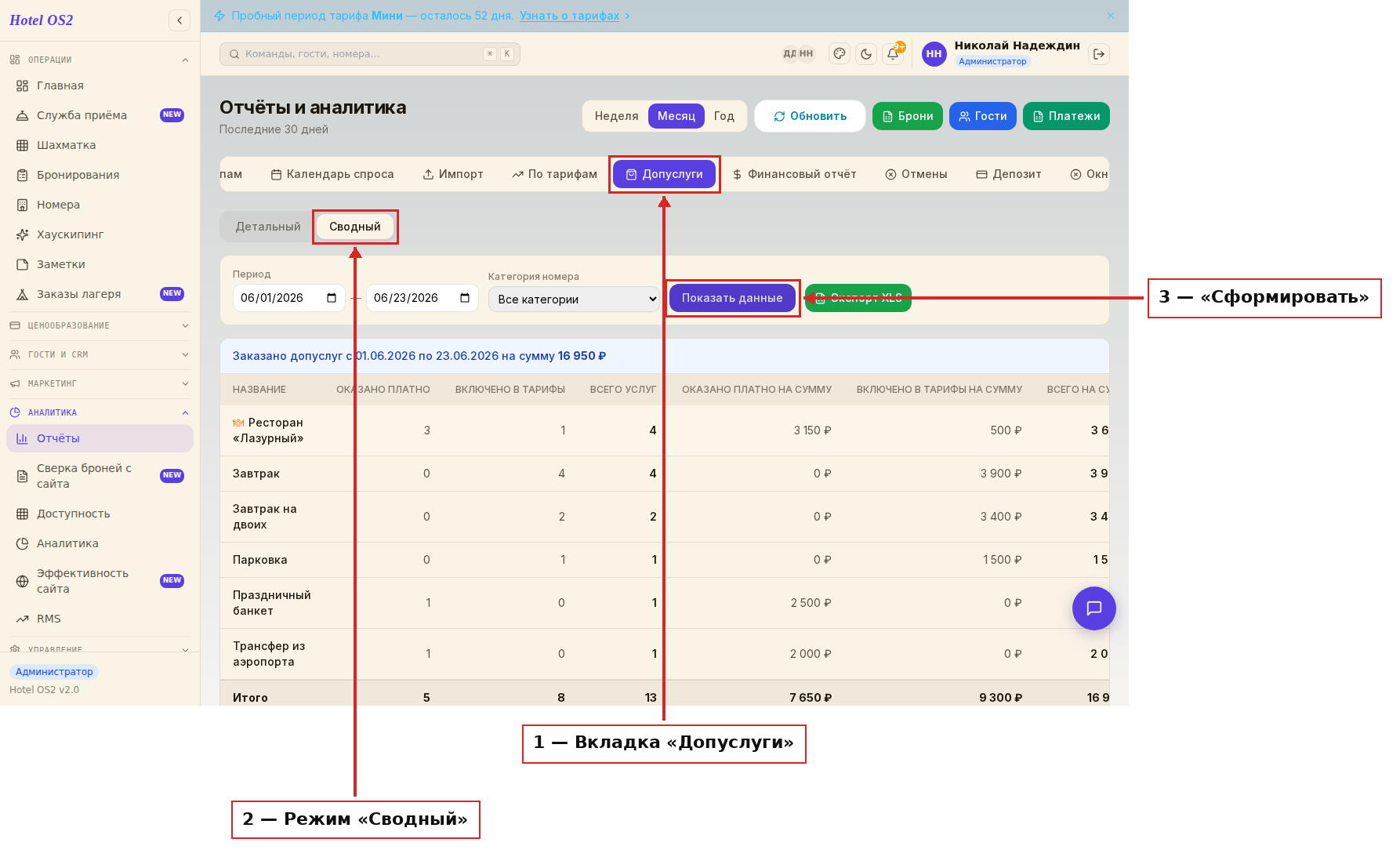Image resolution: width=1400 pixels, height=857 pixels.
Task: Follow Узнать о тарифах link
Action: [569, 16]
